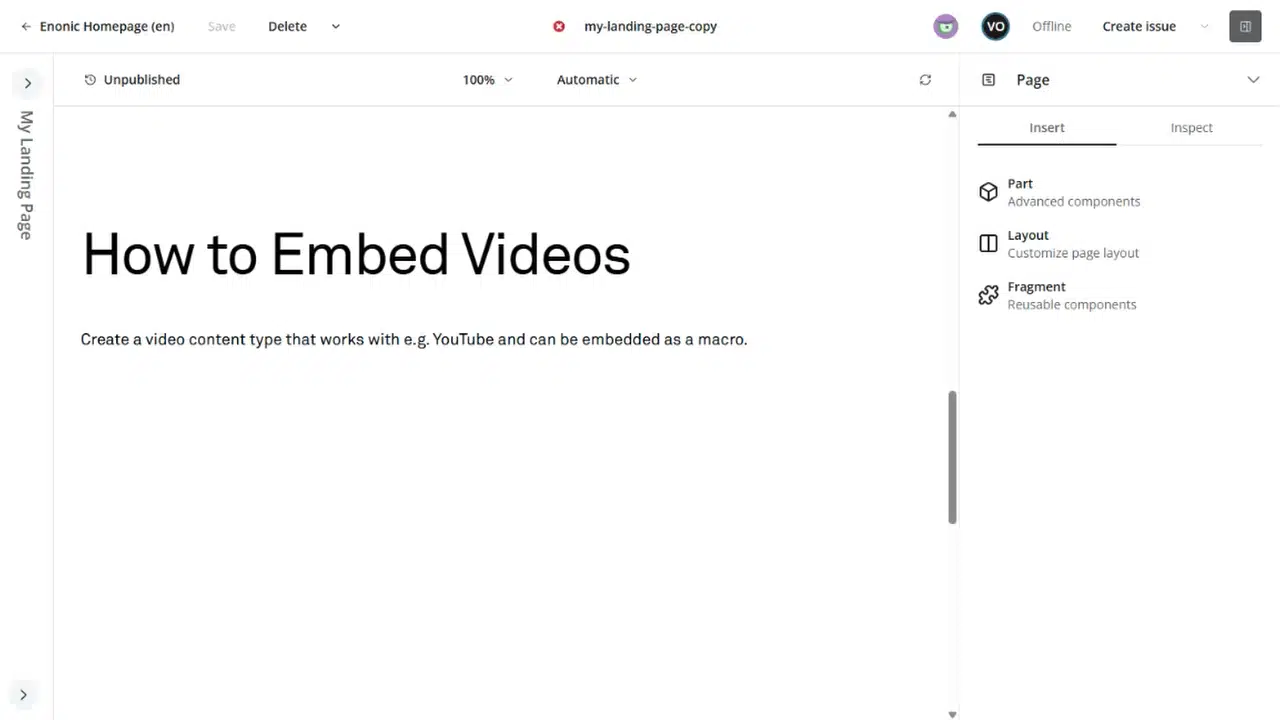Select the Part component icon
1280x720 pixels.
click(x=988, y=192)
